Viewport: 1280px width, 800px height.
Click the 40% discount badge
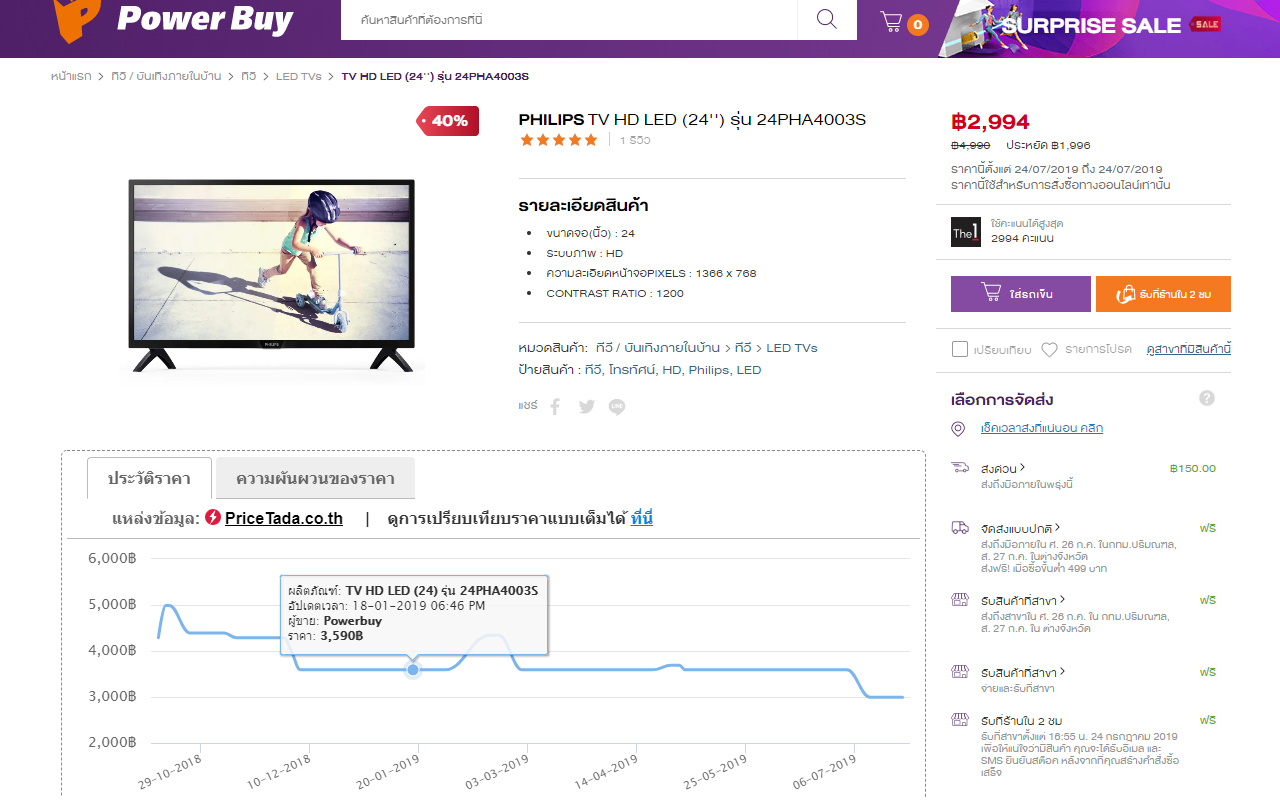coord(448,121)
